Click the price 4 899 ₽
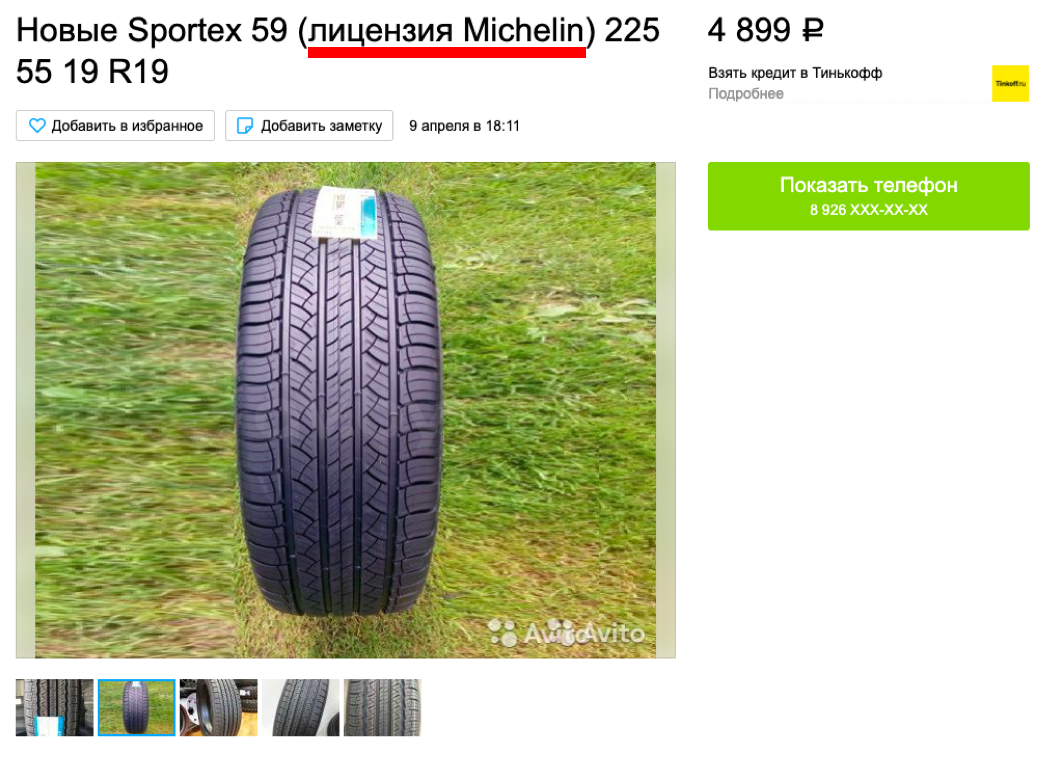 (765, 30)
